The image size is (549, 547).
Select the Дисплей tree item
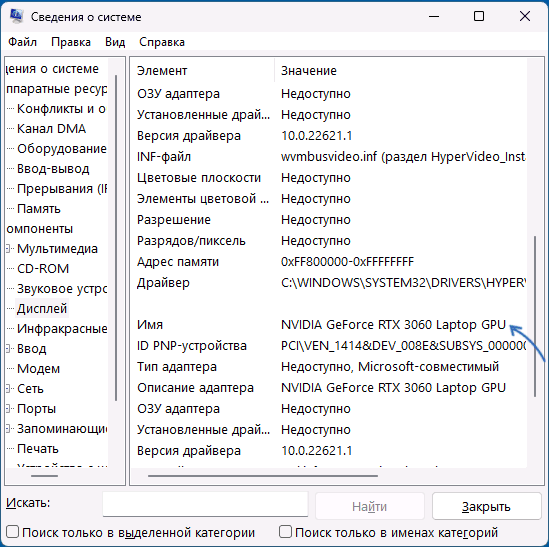click(x=42, y=309)
